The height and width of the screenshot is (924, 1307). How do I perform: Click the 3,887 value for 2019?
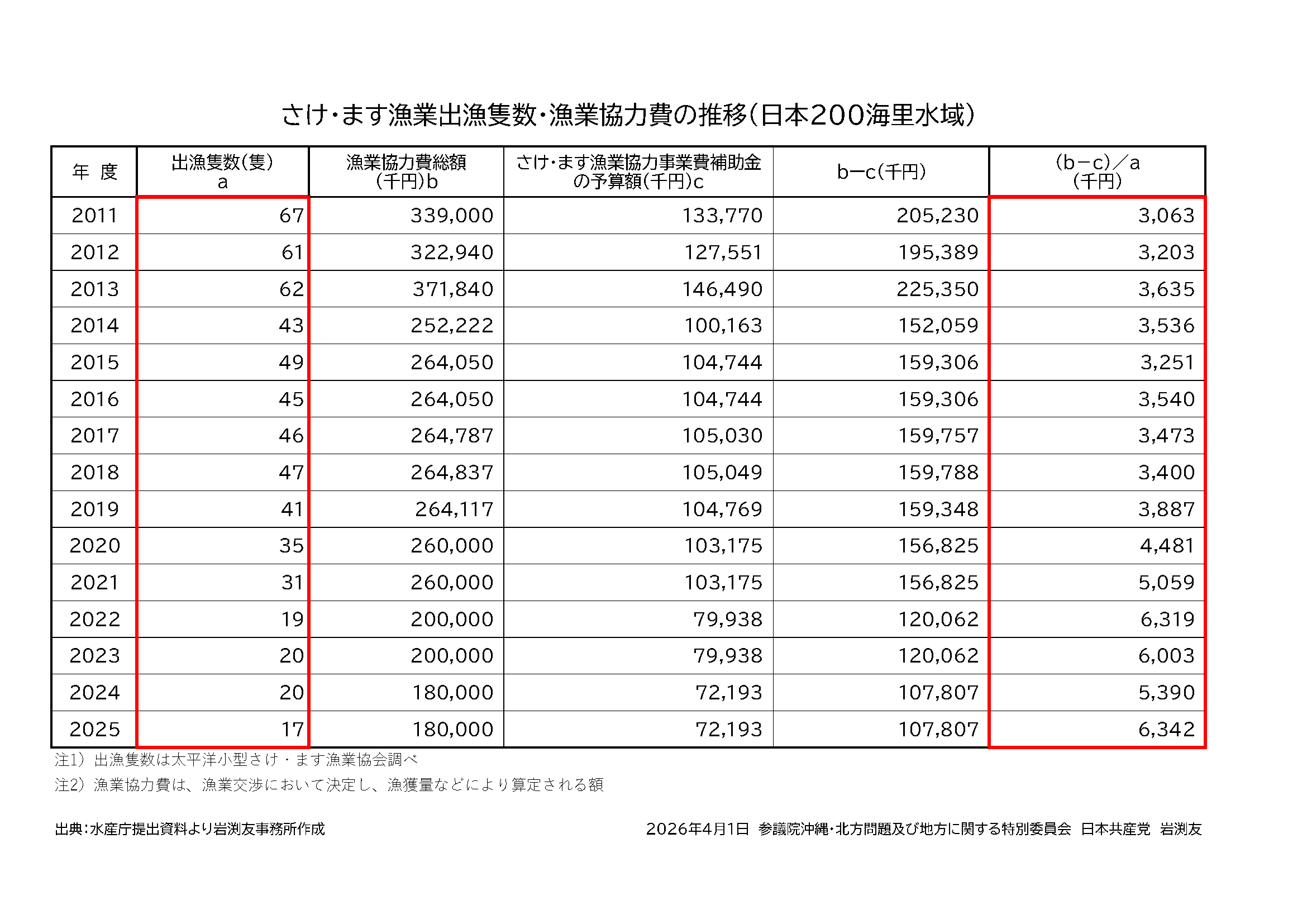[1165, 509]
